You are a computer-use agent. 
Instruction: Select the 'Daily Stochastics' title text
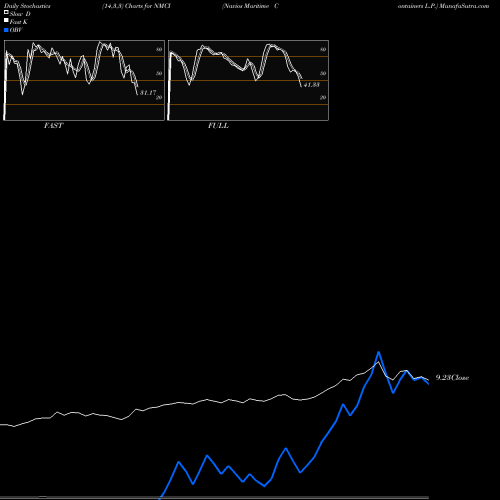tap(27, 6)
